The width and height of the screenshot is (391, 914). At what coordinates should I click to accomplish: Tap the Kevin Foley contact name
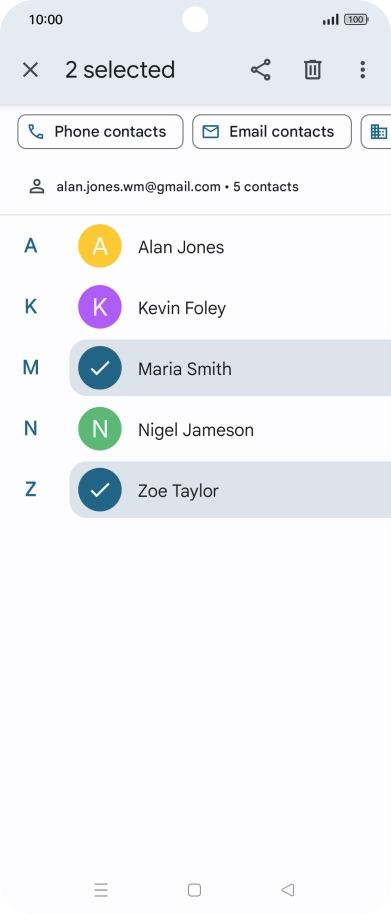(182, 308)
